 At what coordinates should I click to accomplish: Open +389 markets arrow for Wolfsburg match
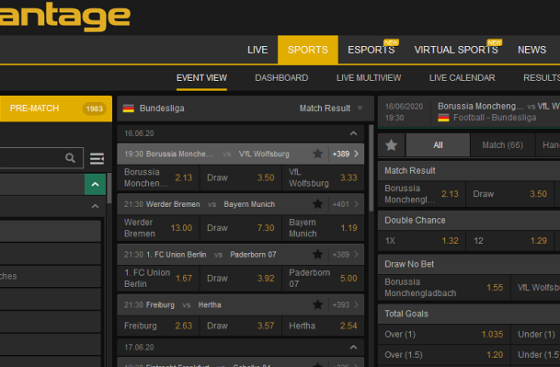coord(346,154)
